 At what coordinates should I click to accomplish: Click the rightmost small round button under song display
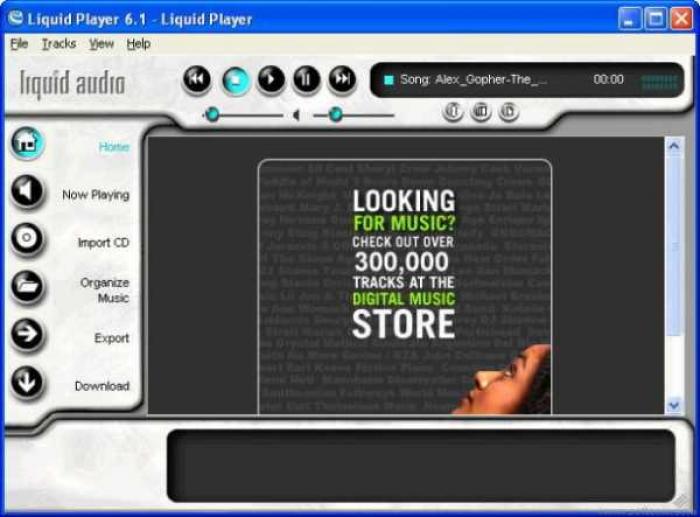(x=508, y=111)
